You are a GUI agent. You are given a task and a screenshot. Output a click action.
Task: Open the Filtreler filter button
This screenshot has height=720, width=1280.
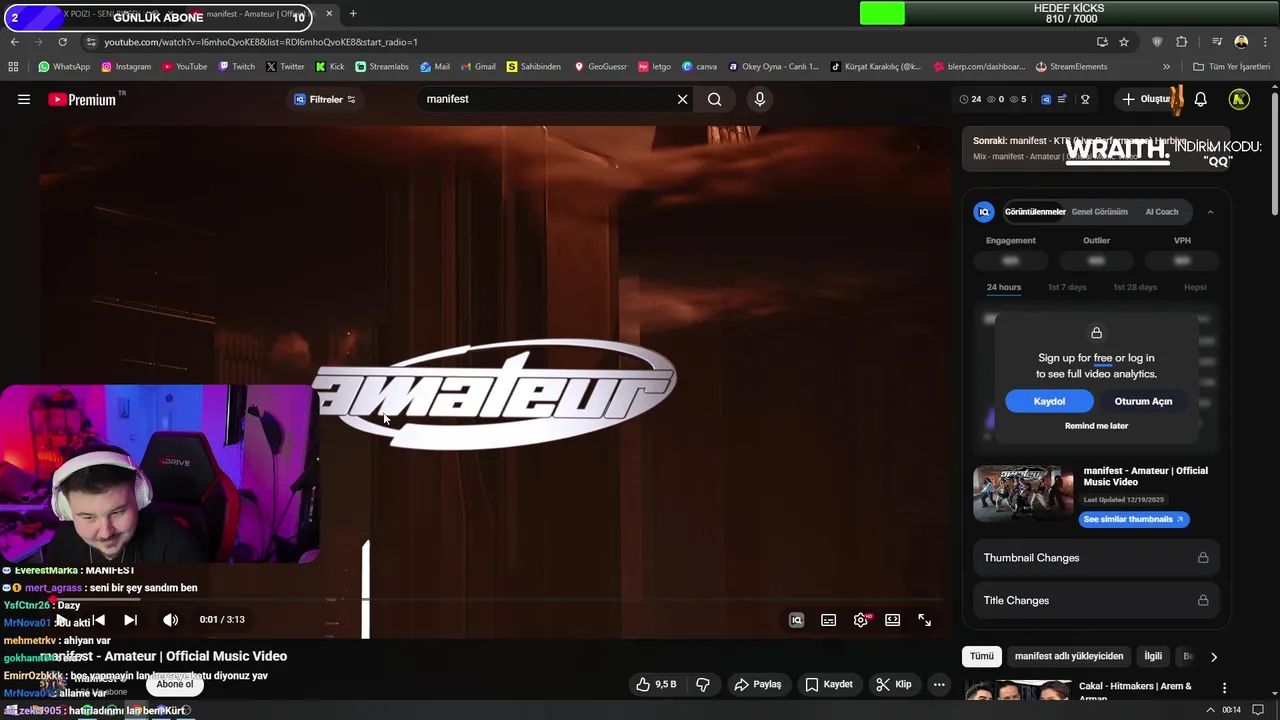(325, 99)
